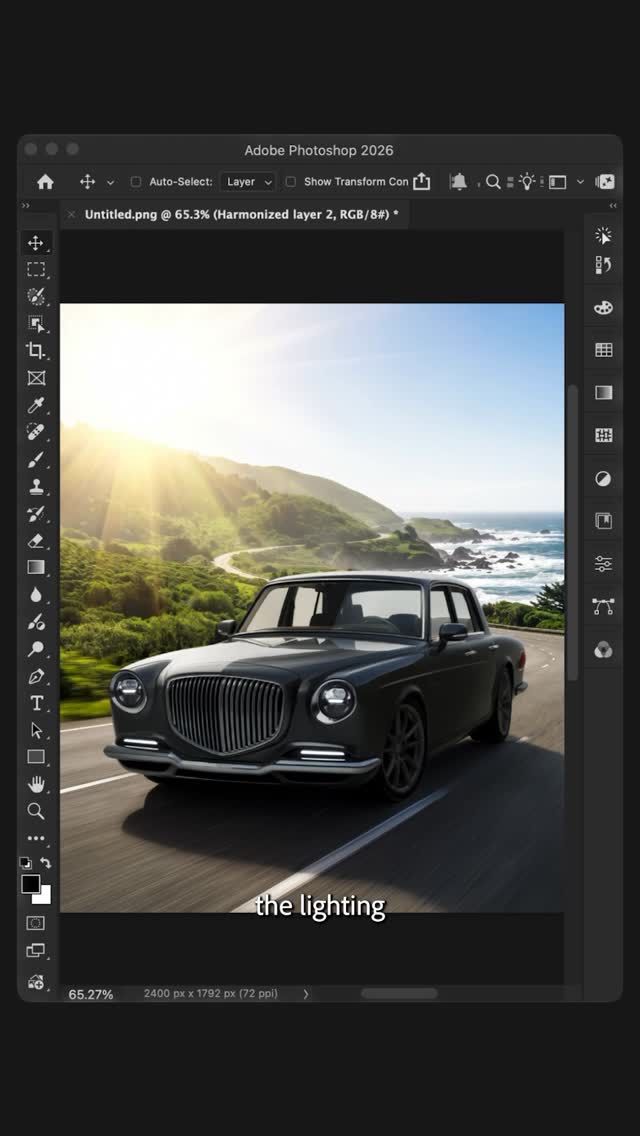Open the Adjustments half-circle panel
This screenshot has height=1136, width=640.
tap(603, 479)
